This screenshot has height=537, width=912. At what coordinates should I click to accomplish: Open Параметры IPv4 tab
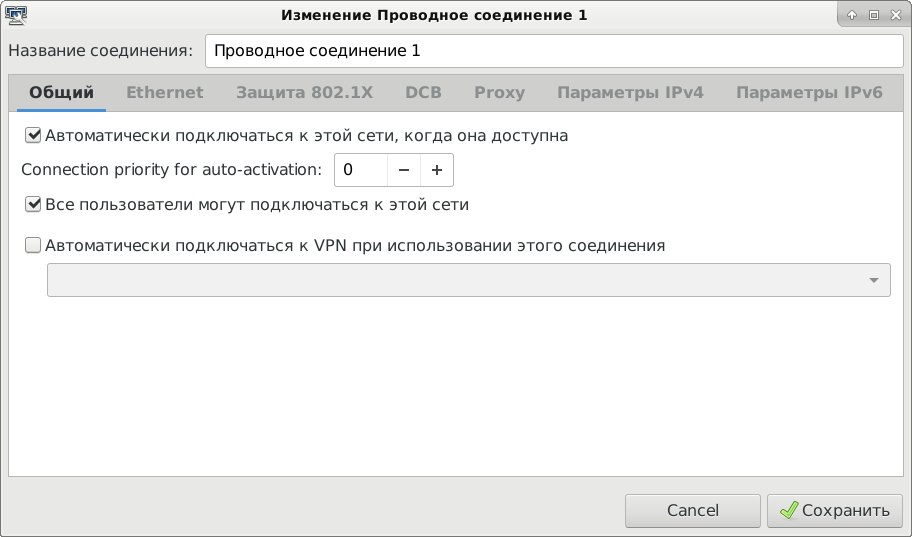(630, 93)
